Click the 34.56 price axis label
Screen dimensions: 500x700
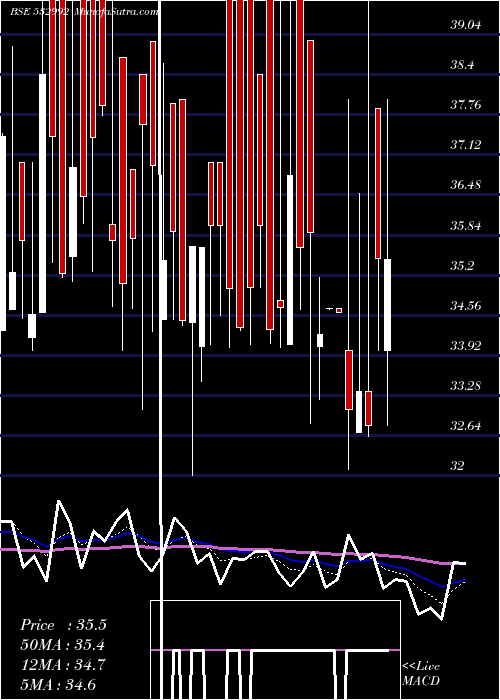coord(466,306)
